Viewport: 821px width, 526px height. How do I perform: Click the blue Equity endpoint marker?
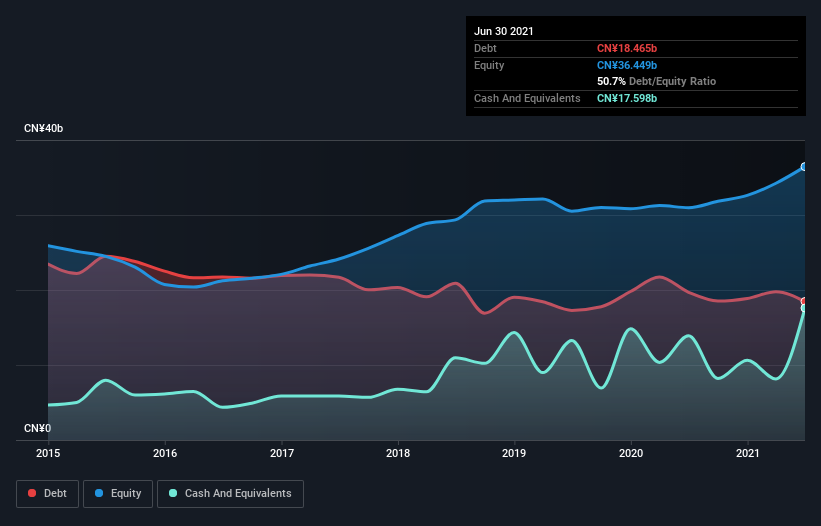coord(804,167)
